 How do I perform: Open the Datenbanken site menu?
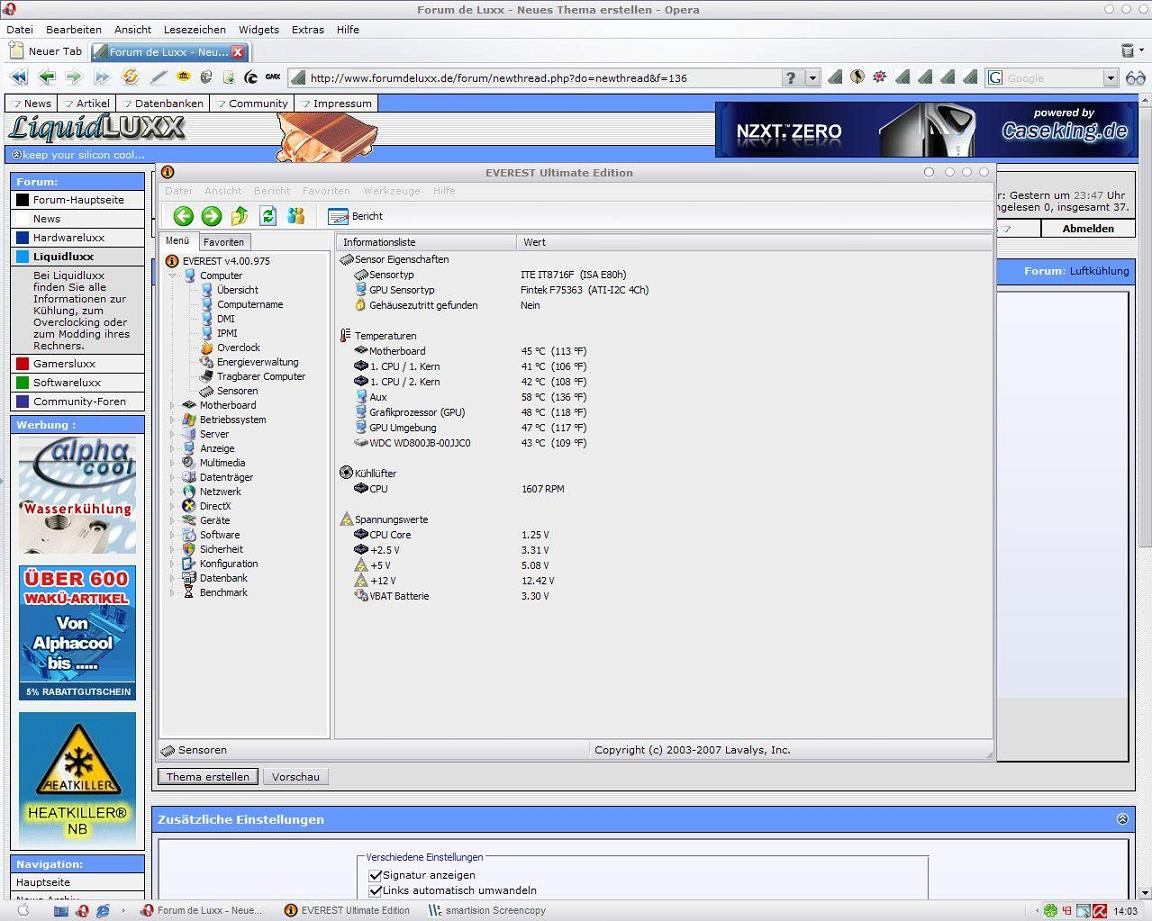pyautogui.click(x=163, y=103)
